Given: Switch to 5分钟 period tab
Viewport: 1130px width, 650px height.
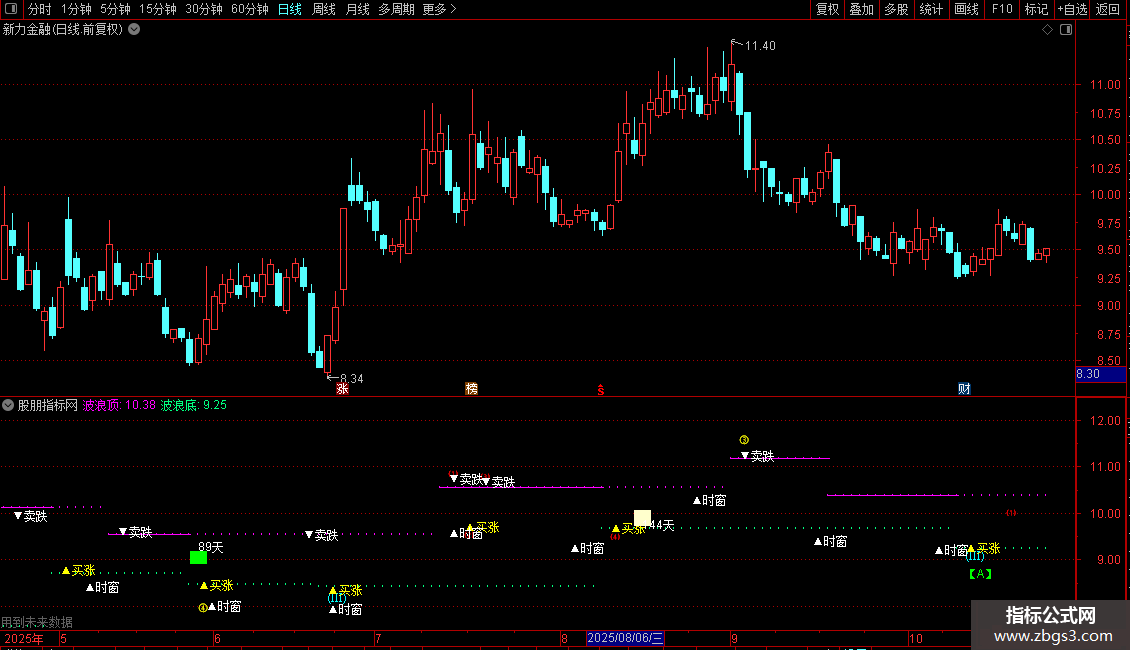Looking at the screenshot, I should (115, 9).
